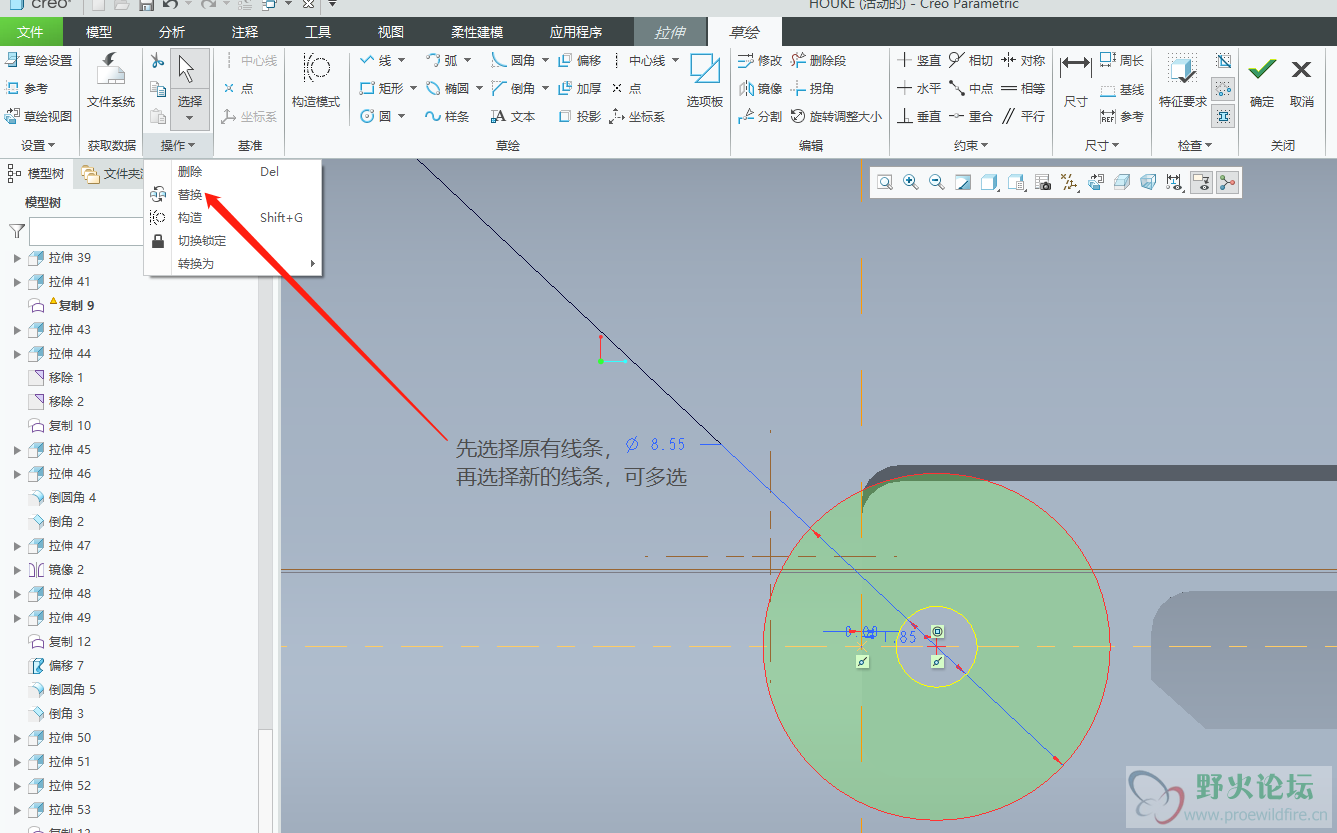This screenshot has height=833, width=1337.
Task: Apply the 相切 tangent constraint
Action: point(970,60)
